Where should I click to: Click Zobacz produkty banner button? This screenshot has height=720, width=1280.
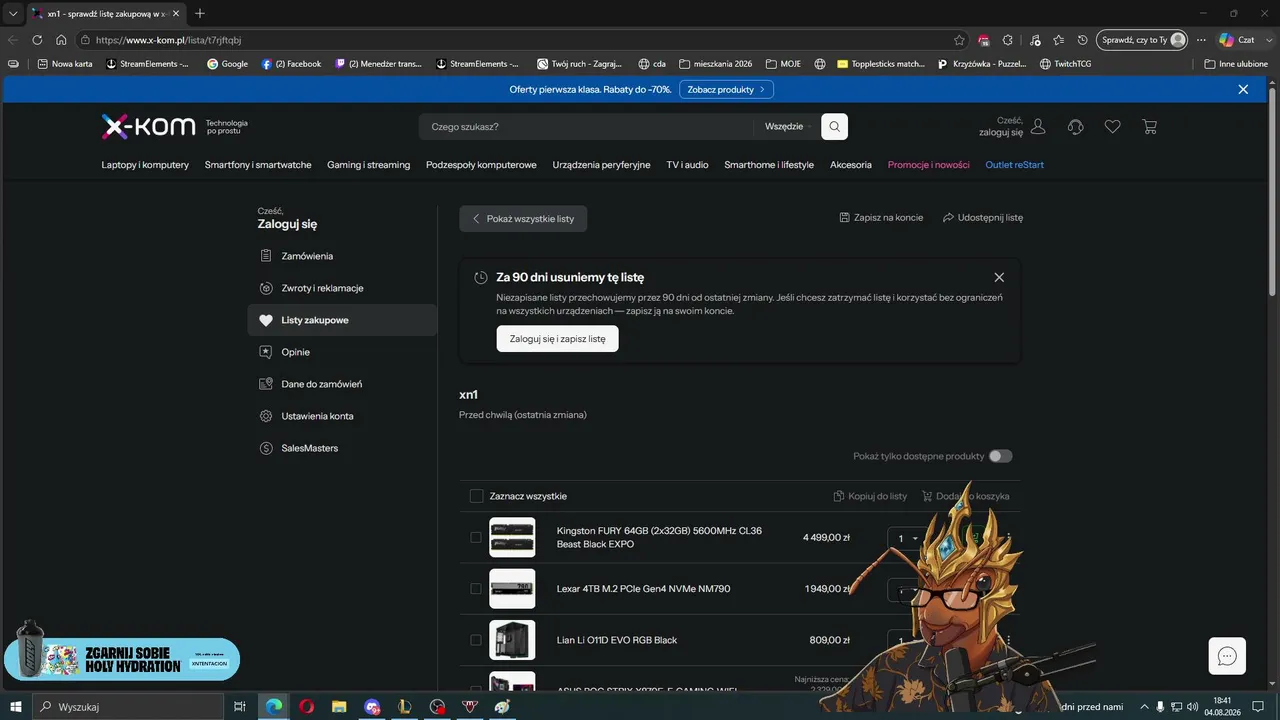point(726,89)
